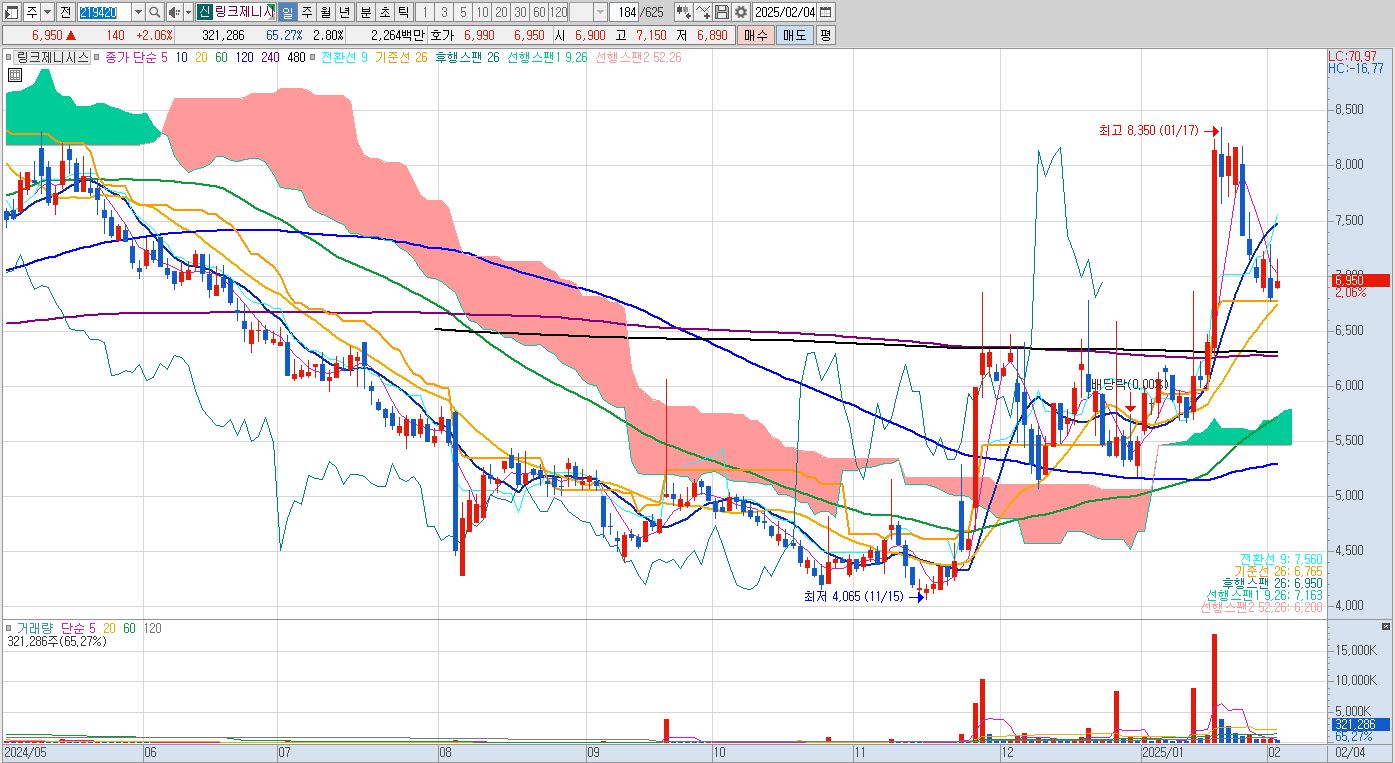Screen dimensions: 1395x763
Task: Click the small square marker before 링크제니시스 legend
Action: click(9, 58)
